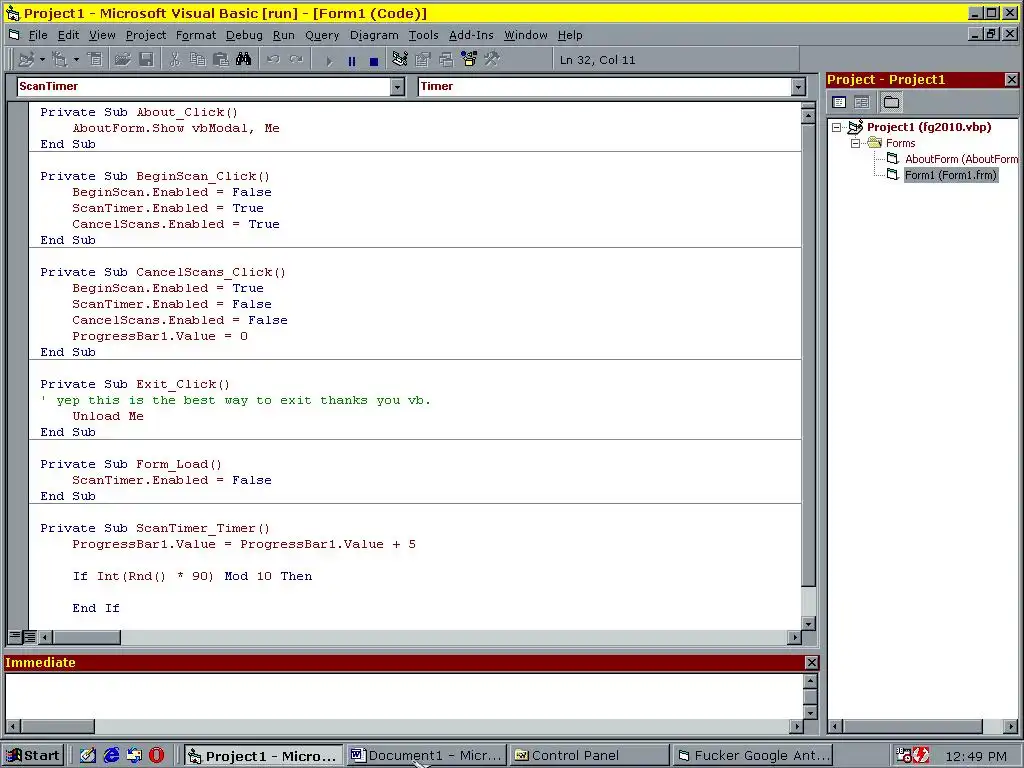Click code window vertical scrollbar up arrow
The image size is (1024, 768).
(x=808, y=116)
